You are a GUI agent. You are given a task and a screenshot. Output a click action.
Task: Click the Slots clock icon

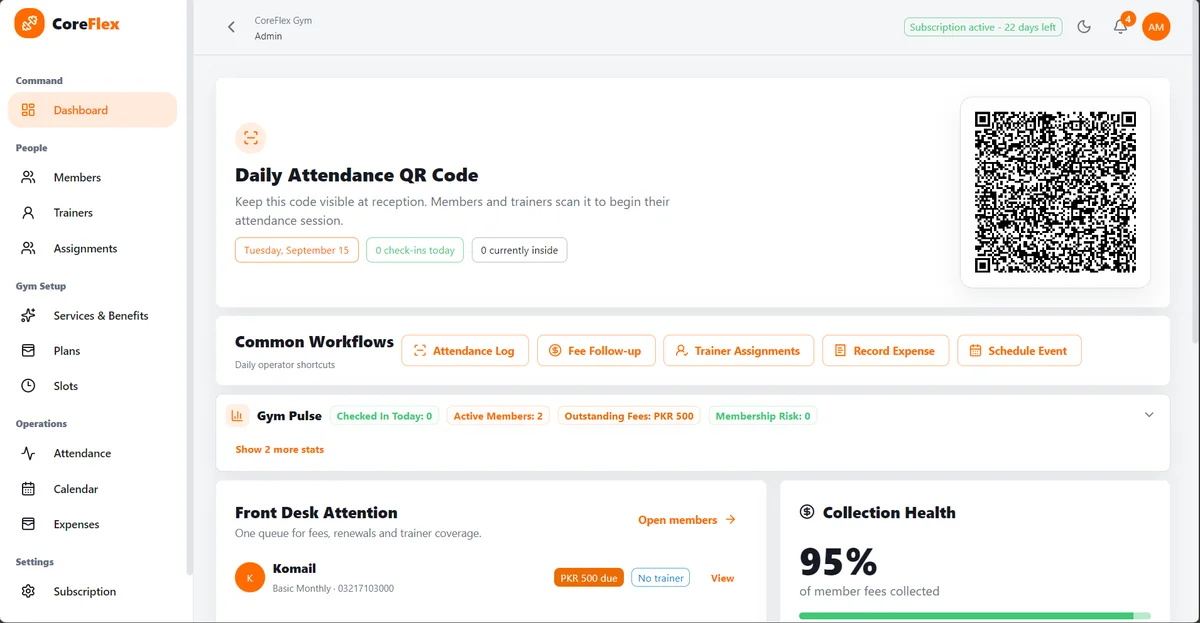tap(28, 386)
